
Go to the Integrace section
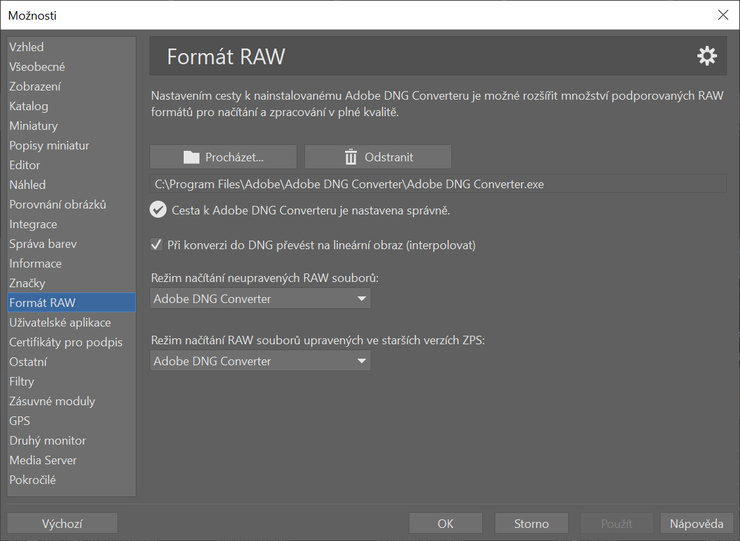pyautogui.click(x=71, y=224)
